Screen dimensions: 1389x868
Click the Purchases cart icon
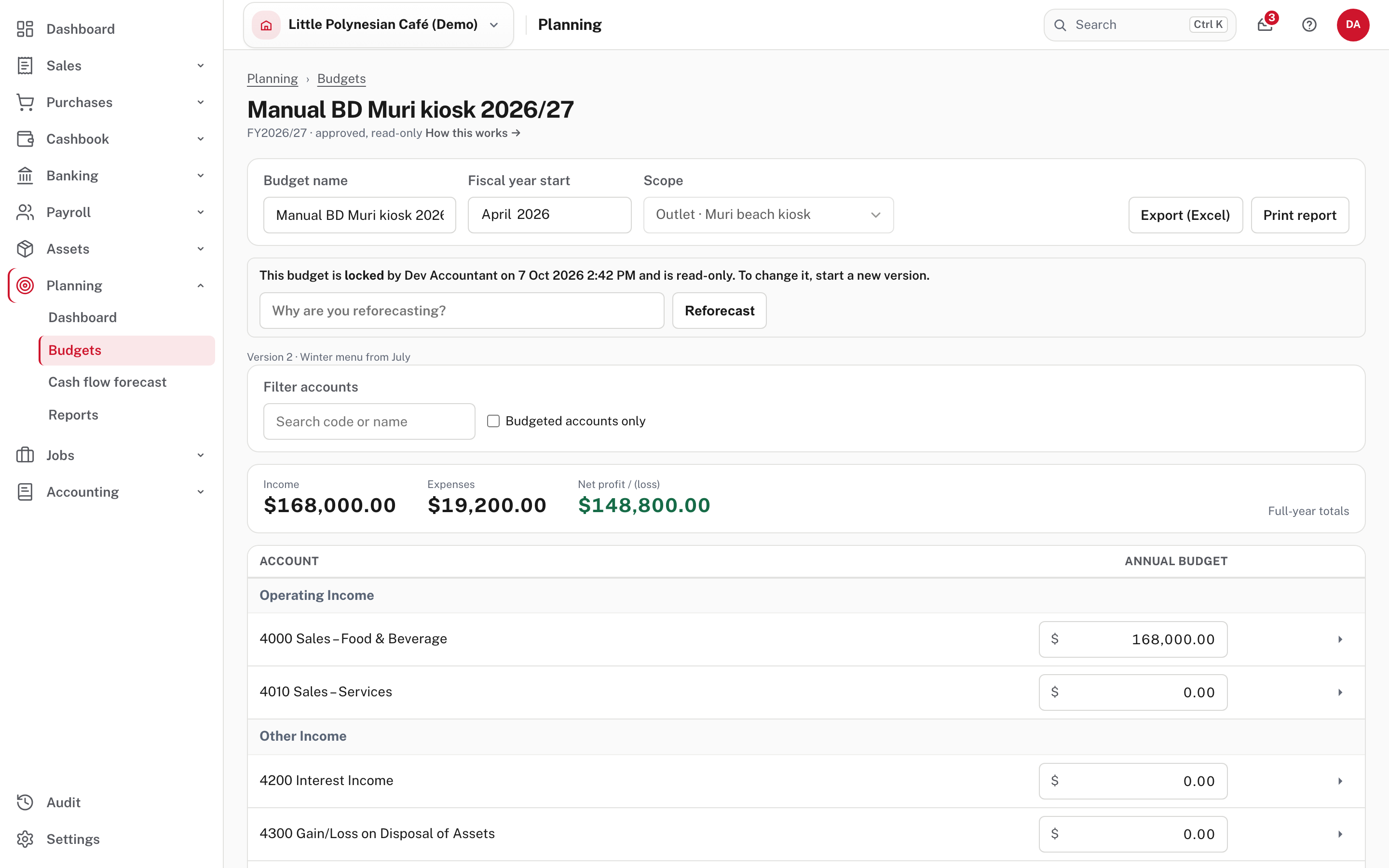pos(25,102)
